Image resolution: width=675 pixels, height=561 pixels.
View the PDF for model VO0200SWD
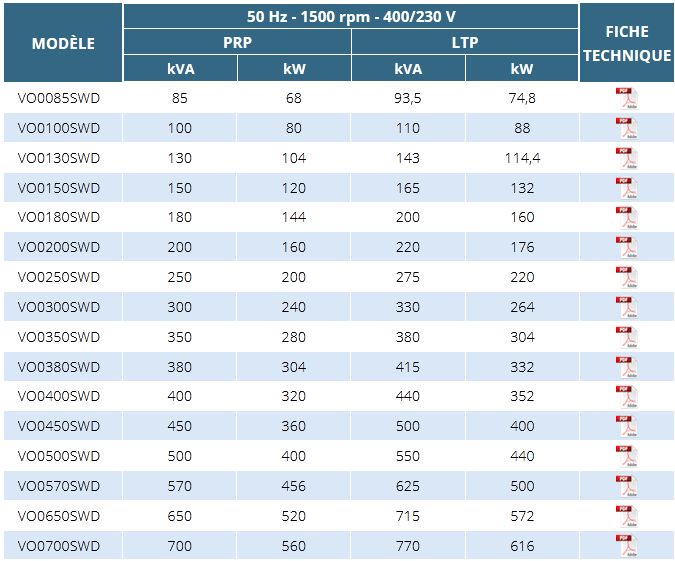point(626,247)
